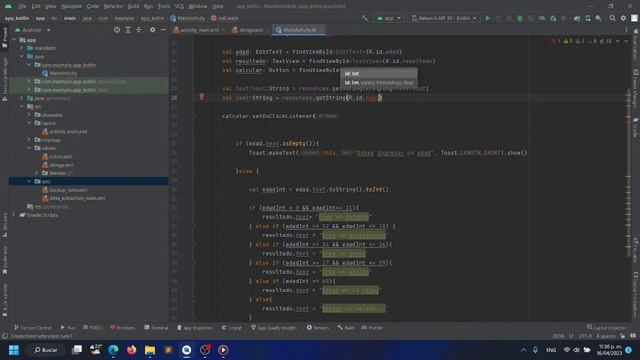Screen dimensions: 640x360
Task: Open Microsoft Edge from taskbar
Action: click(113, 350)
